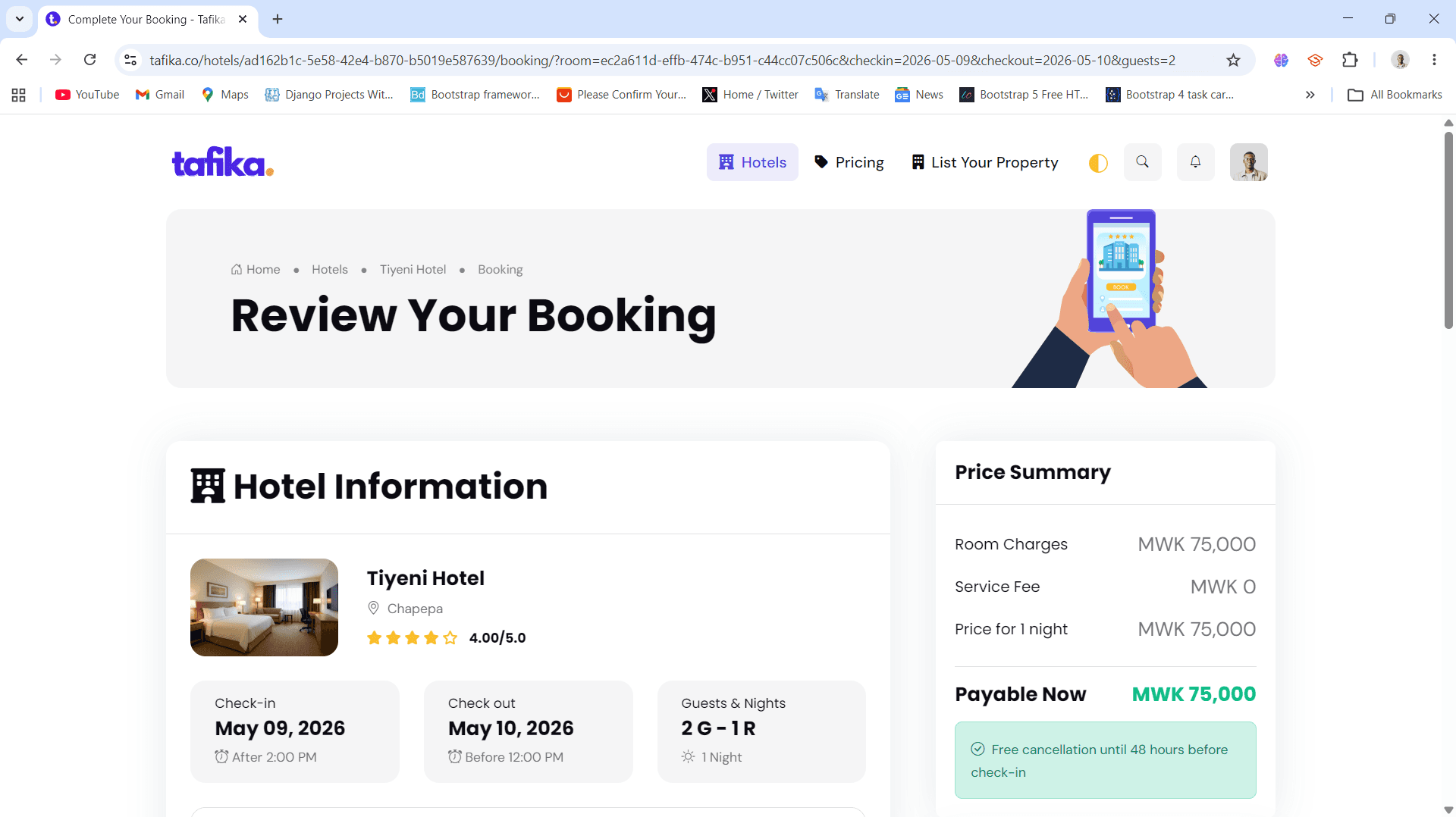Open the Django Projects bookmark
The width and height of the screenshot is (1456, 817).
(329, 95)
